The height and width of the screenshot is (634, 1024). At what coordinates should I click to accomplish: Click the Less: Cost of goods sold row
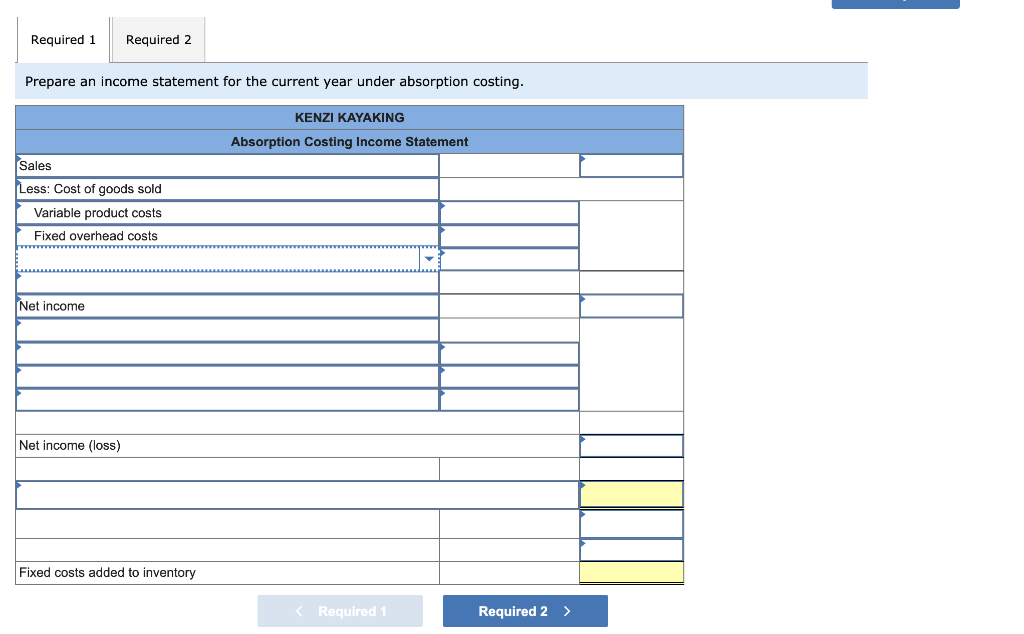(225, 188)
